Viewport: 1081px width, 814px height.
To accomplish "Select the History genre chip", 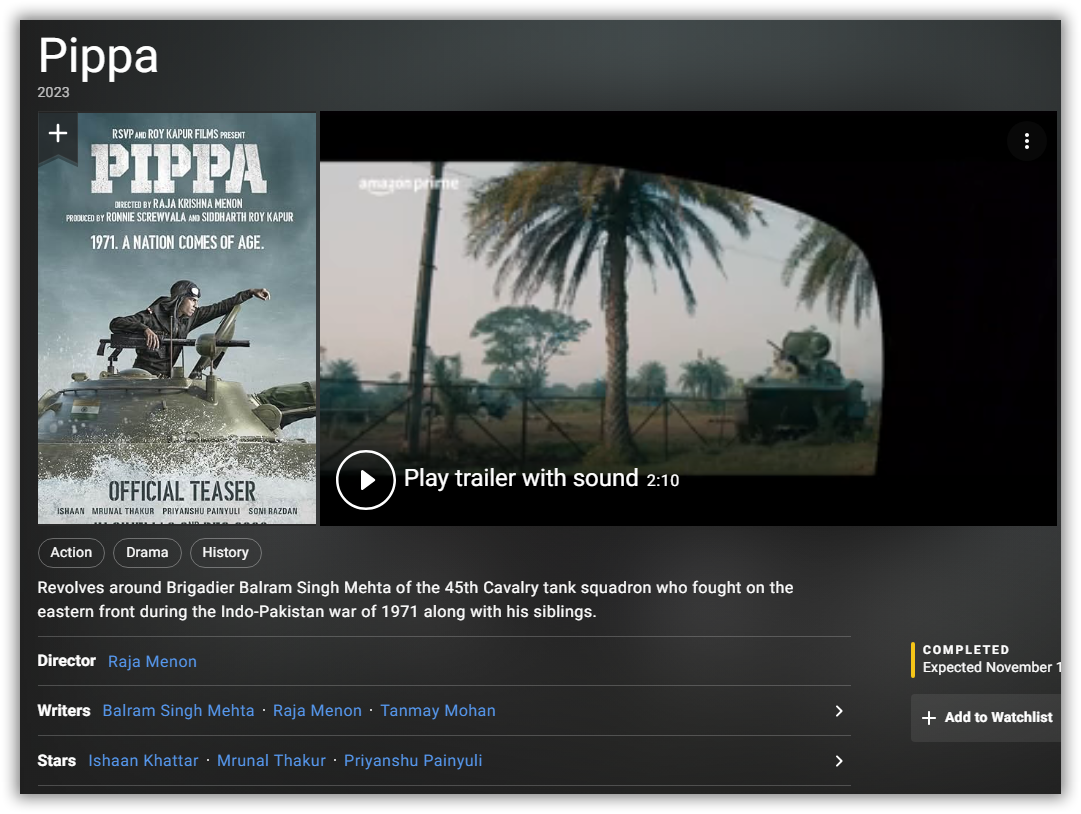I will 225,552.
